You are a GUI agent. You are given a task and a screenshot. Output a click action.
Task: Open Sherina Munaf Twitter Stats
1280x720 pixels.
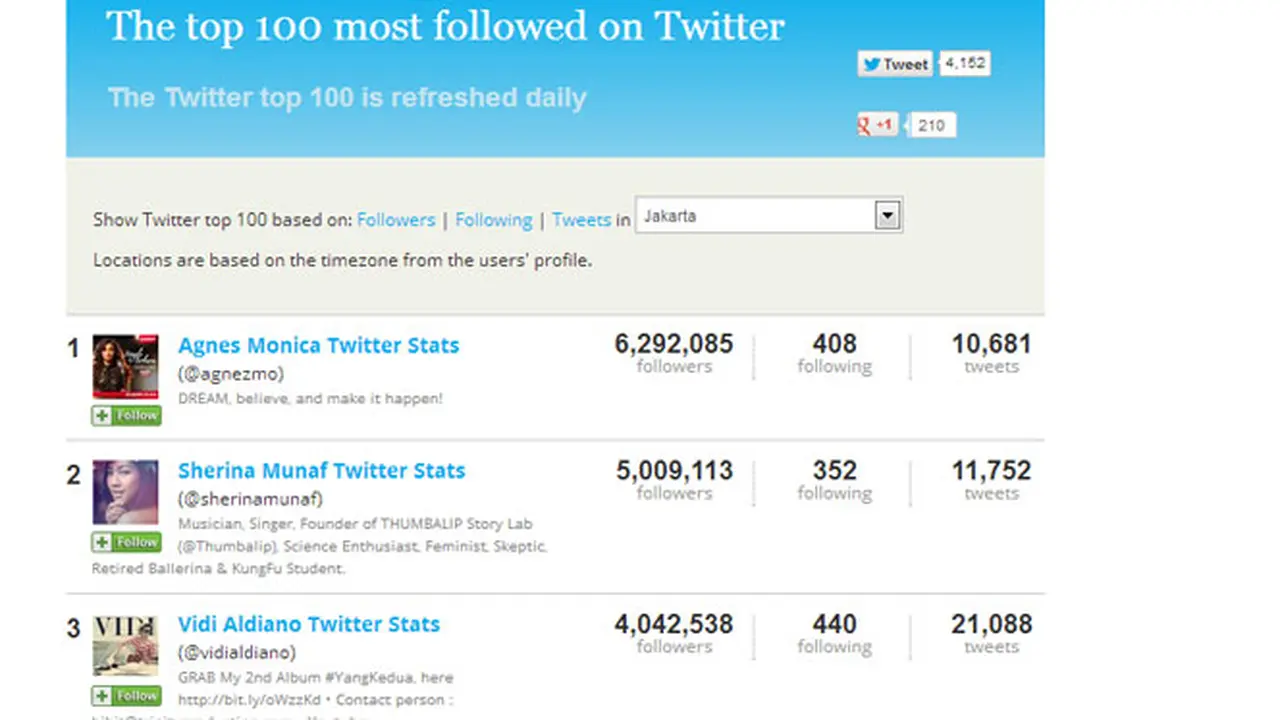pyautogui.click(x=321, y=470)
